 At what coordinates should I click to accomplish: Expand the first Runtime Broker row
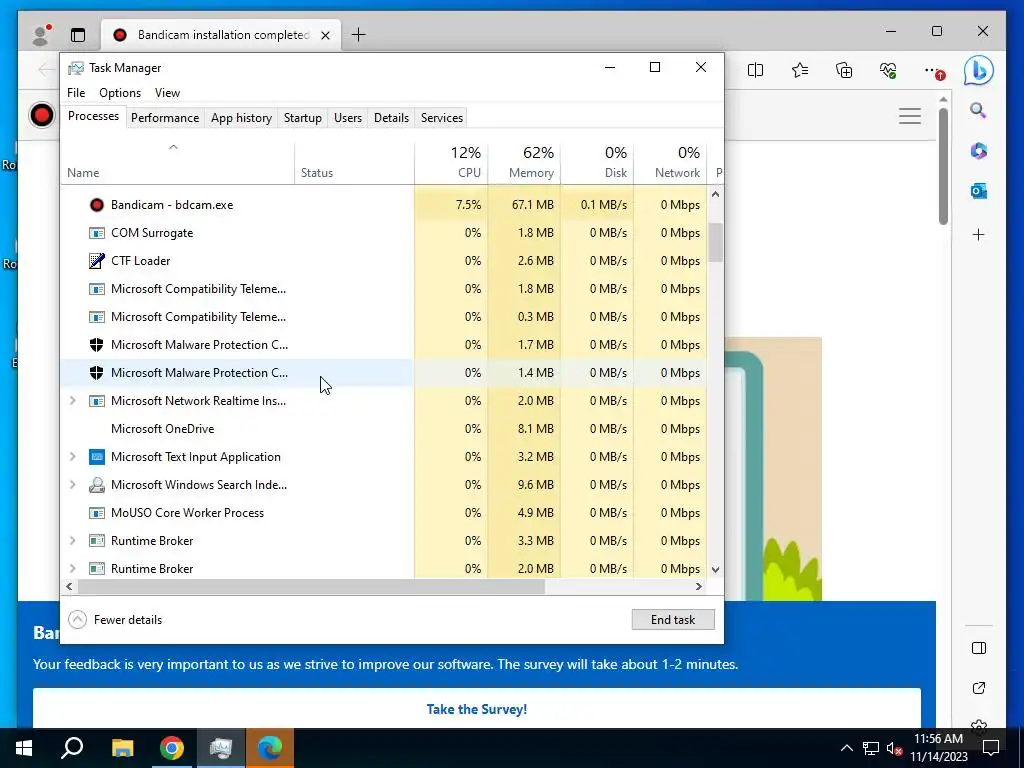[x=72, y=541]
